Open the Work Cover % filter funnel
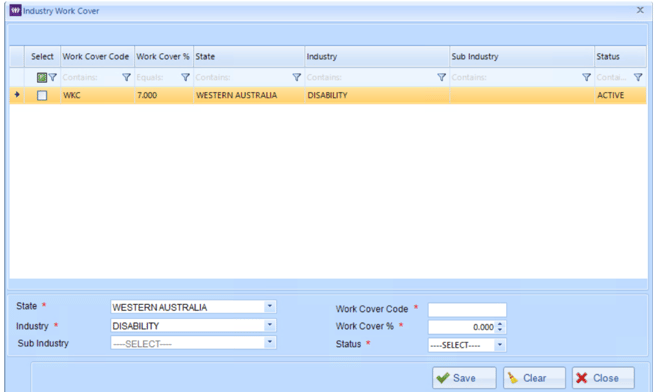Viewport: 657px width, 392px height. (x=185, y=77)
